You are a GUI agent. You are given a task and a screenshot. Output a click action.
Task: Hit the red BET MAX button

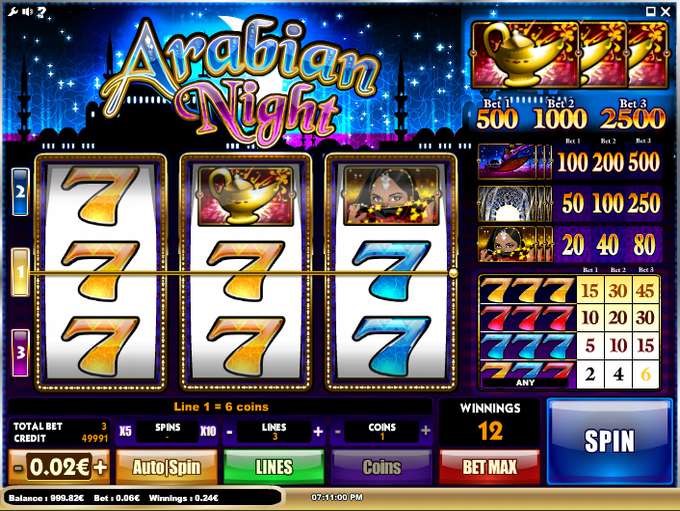tap(490, 467)
